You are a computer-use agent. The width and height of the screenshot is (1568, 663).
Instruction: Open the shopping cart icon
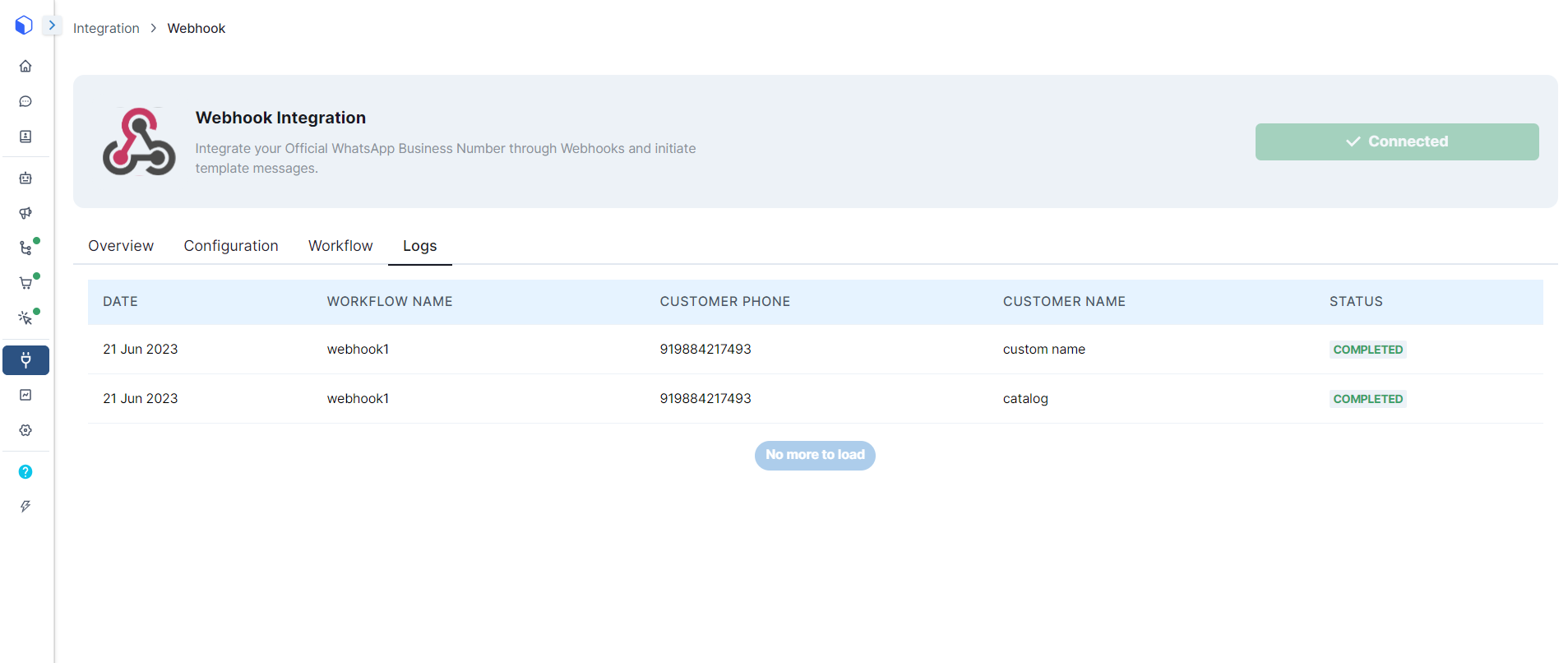pyautogui.click(x=25, y=284)
